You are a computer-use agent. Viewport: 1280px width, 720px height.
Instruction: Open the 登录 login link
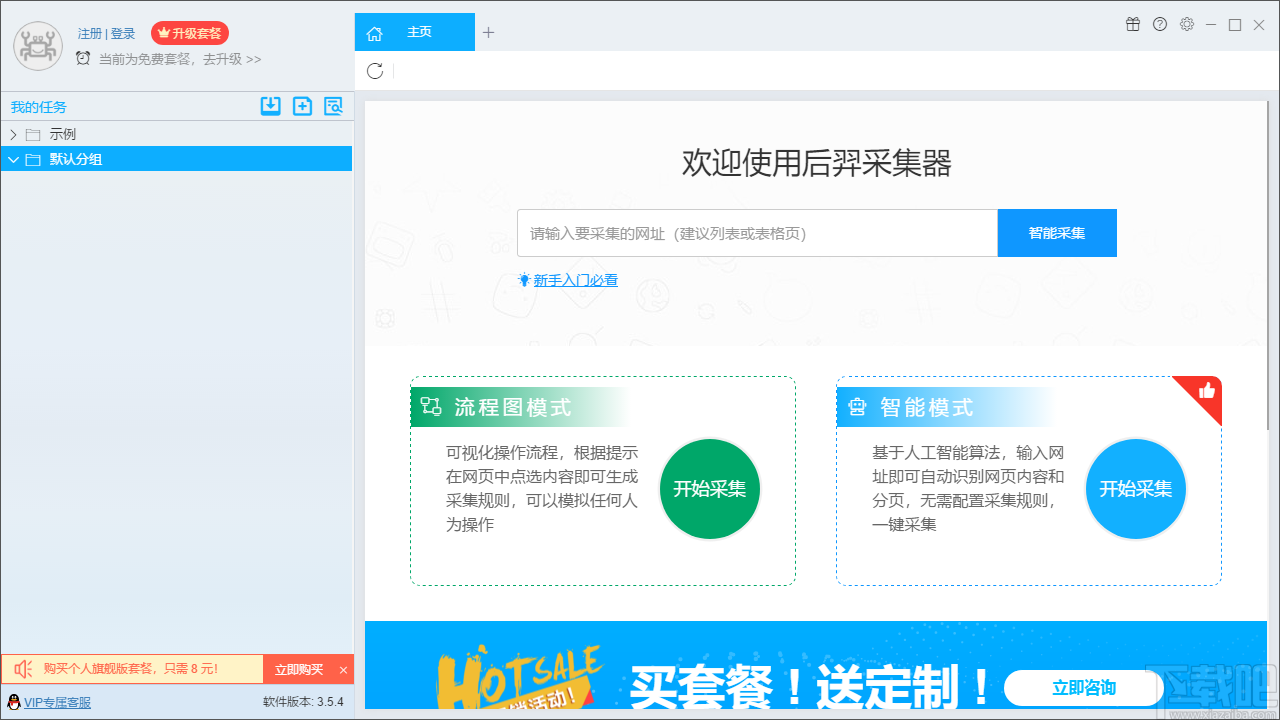pos(123,34)
